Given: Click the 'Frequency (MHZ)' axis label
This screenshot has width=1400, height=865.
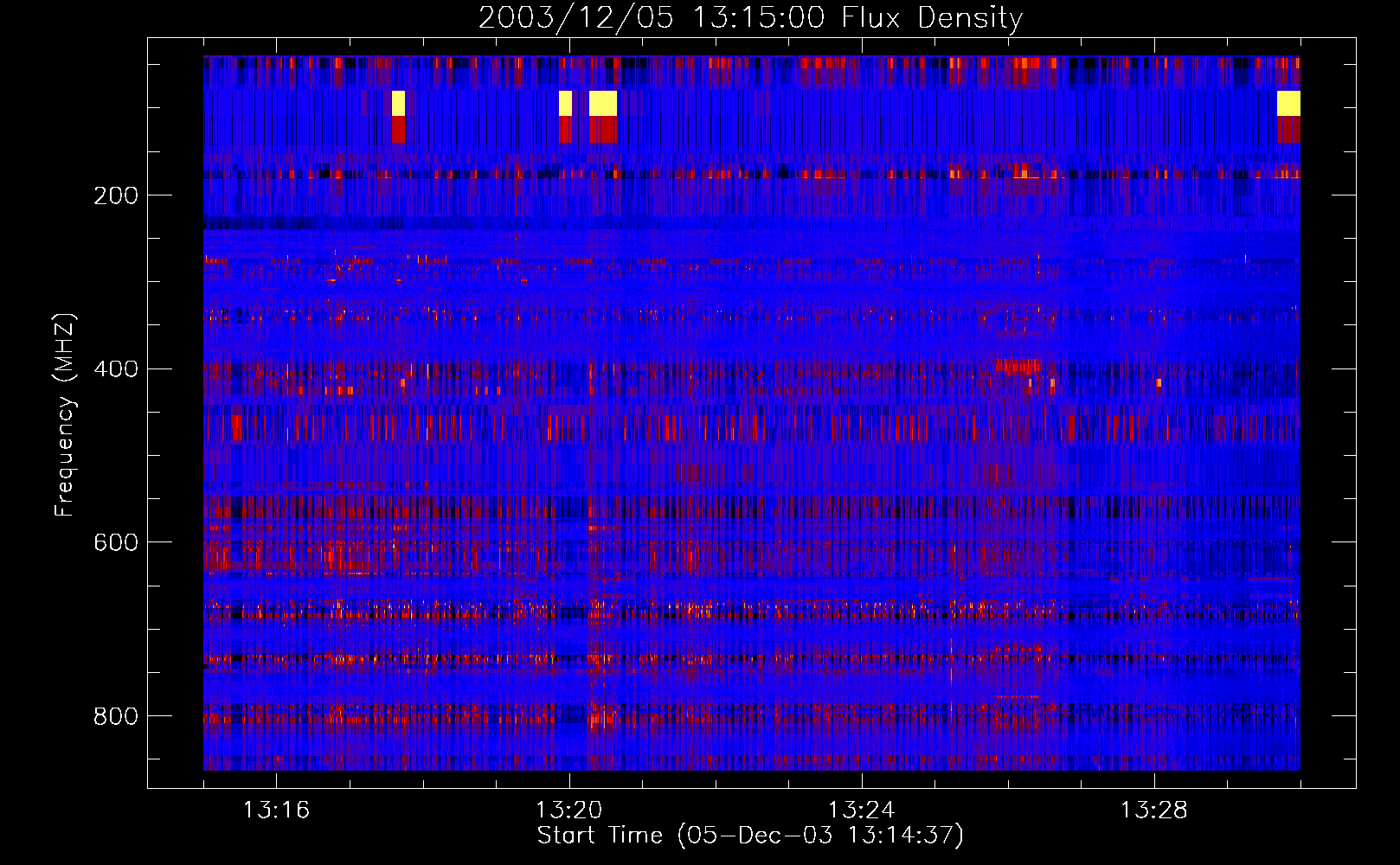Looking at the screenshot, I should tap(65, 414).
